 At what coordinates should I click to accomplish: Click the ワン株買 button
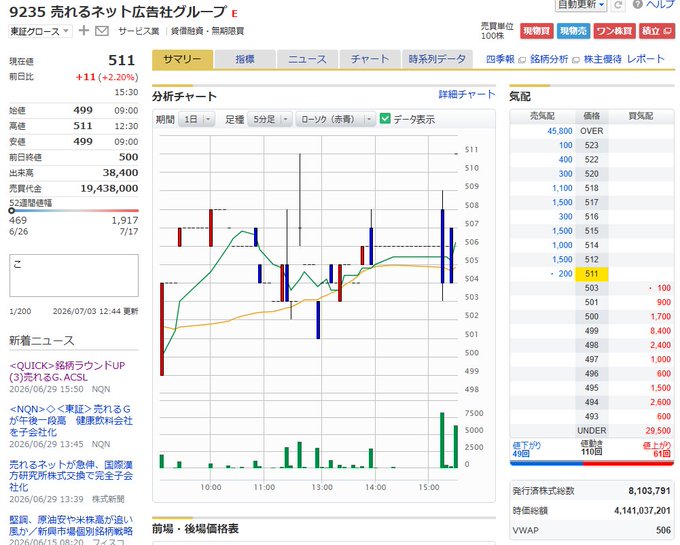tap(614, 31)
